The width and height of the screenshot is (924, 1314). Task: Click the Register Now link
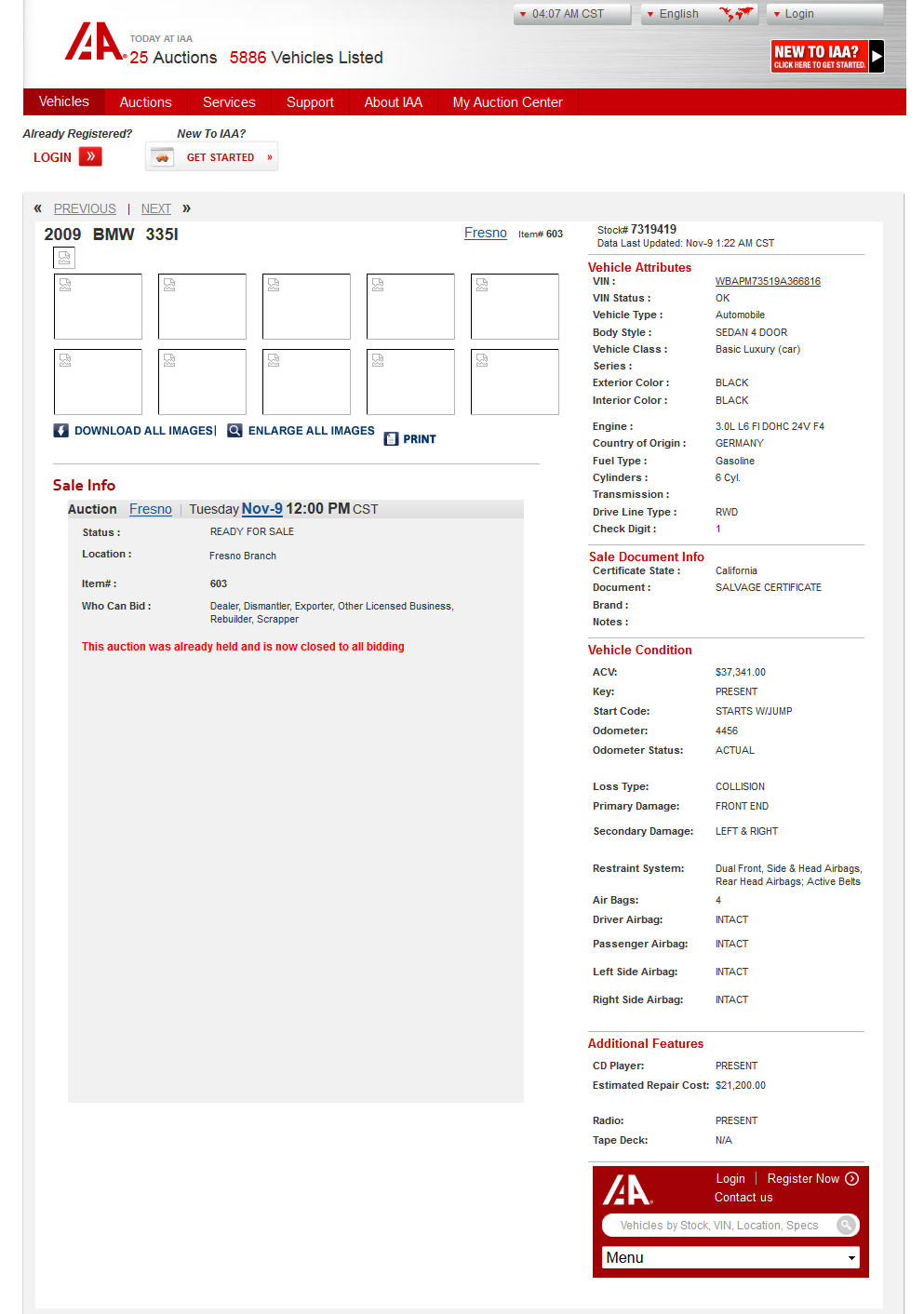803,1178
